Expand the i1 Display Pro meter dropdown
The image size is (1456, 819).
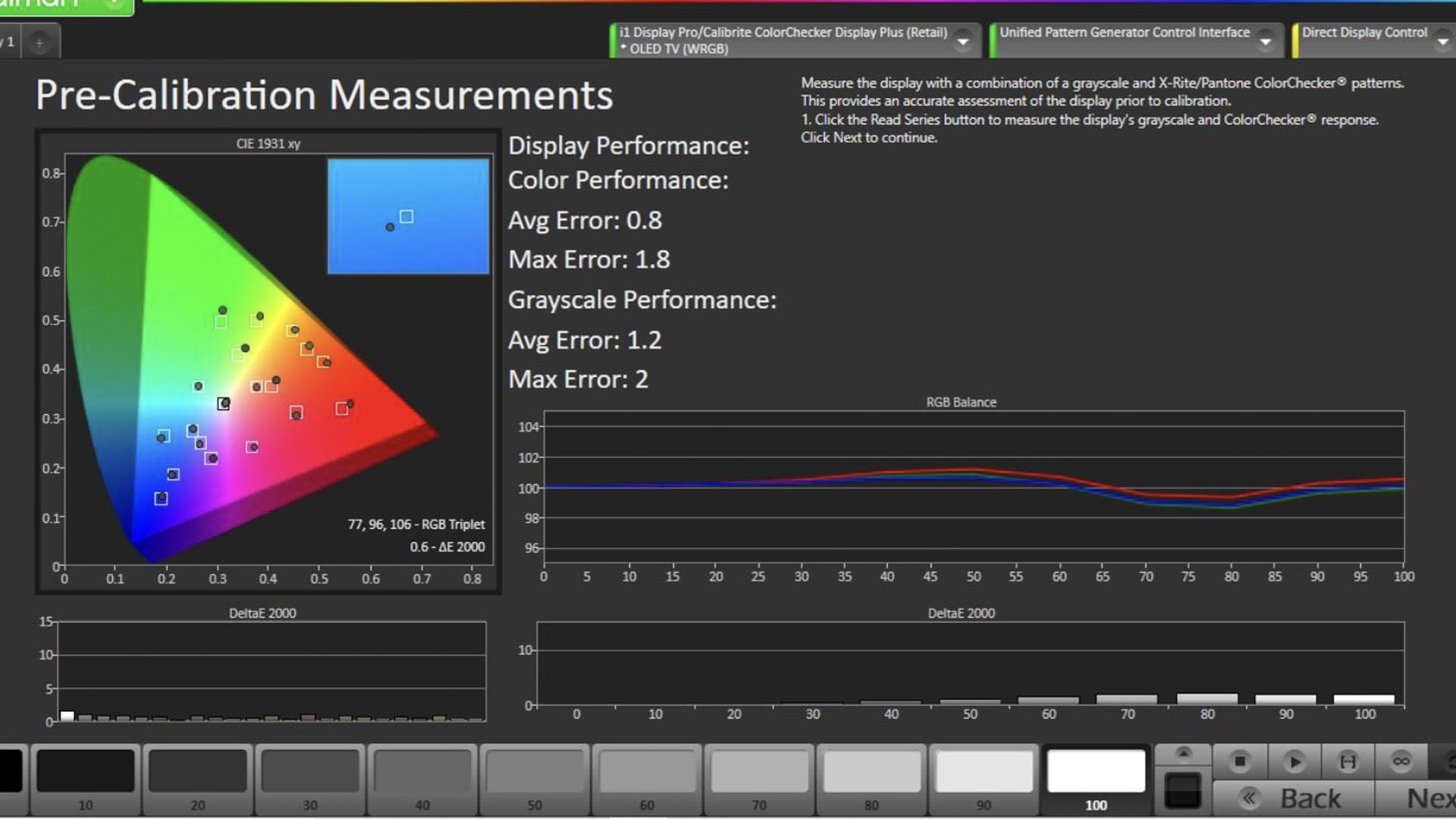tap(963, 42)
